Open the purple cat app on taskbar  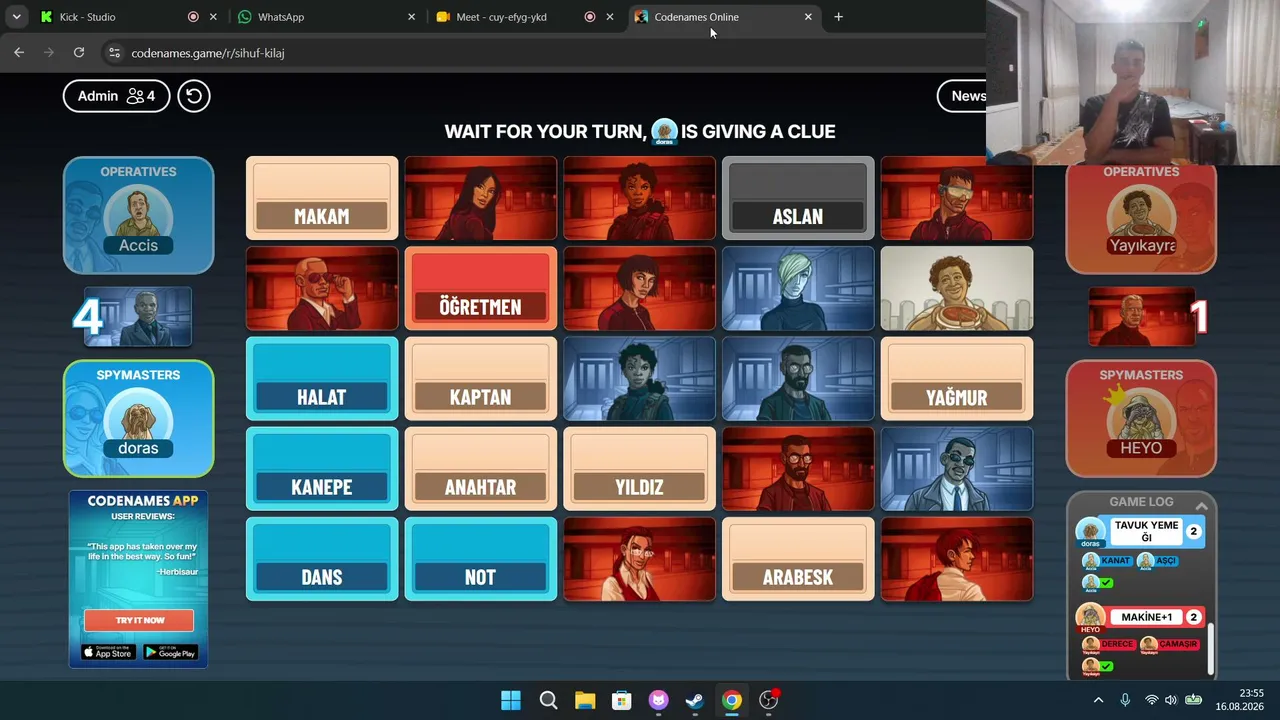pos(658,700)
